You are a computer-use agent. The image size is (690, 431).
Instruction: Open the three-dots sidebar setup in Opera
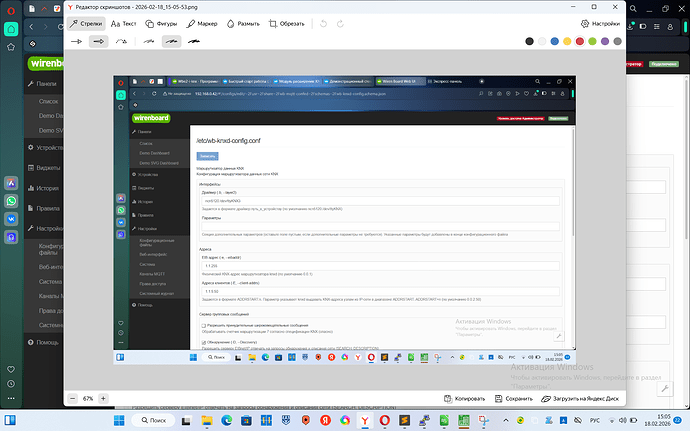[11, 398]
